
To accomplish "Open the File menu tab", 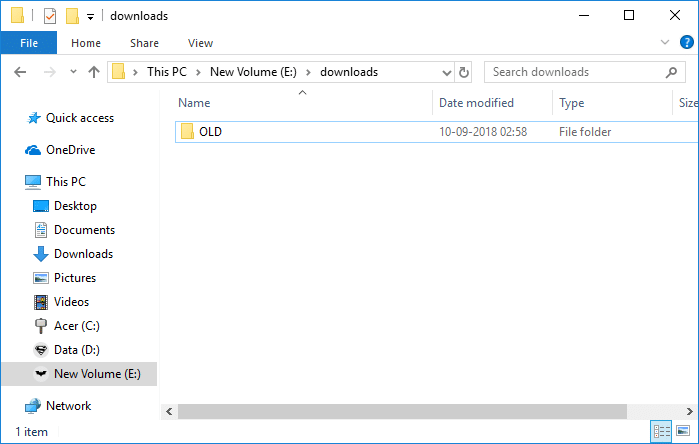I will click(x=29, y=43).
